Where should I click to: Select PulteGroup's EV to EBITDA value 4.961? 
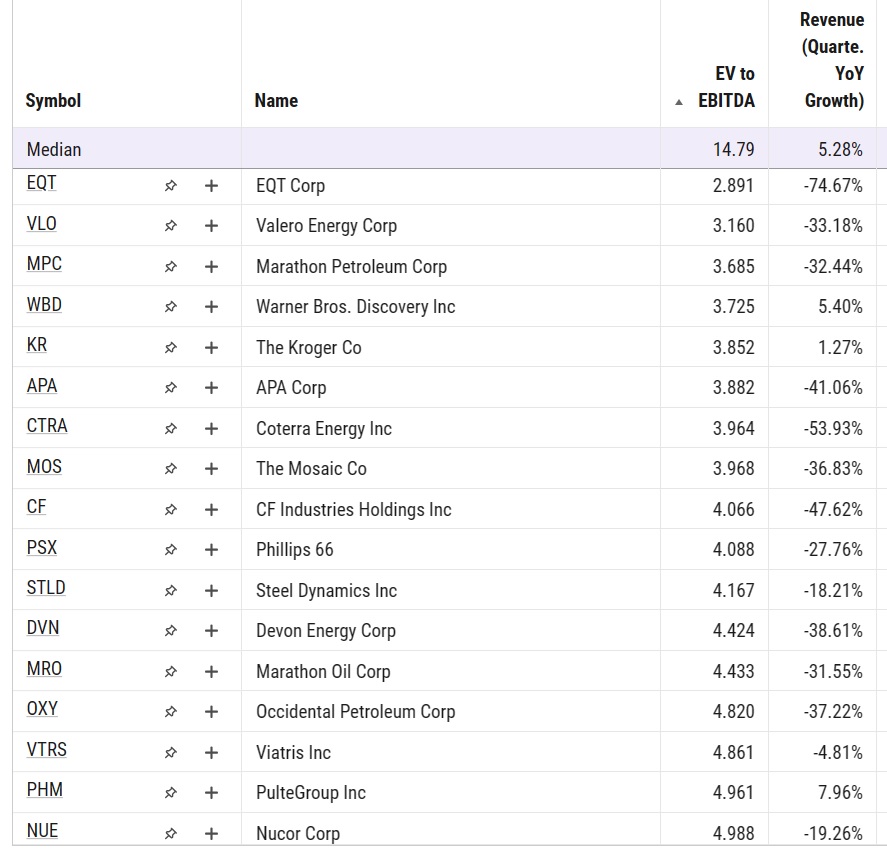coord(734,793)
